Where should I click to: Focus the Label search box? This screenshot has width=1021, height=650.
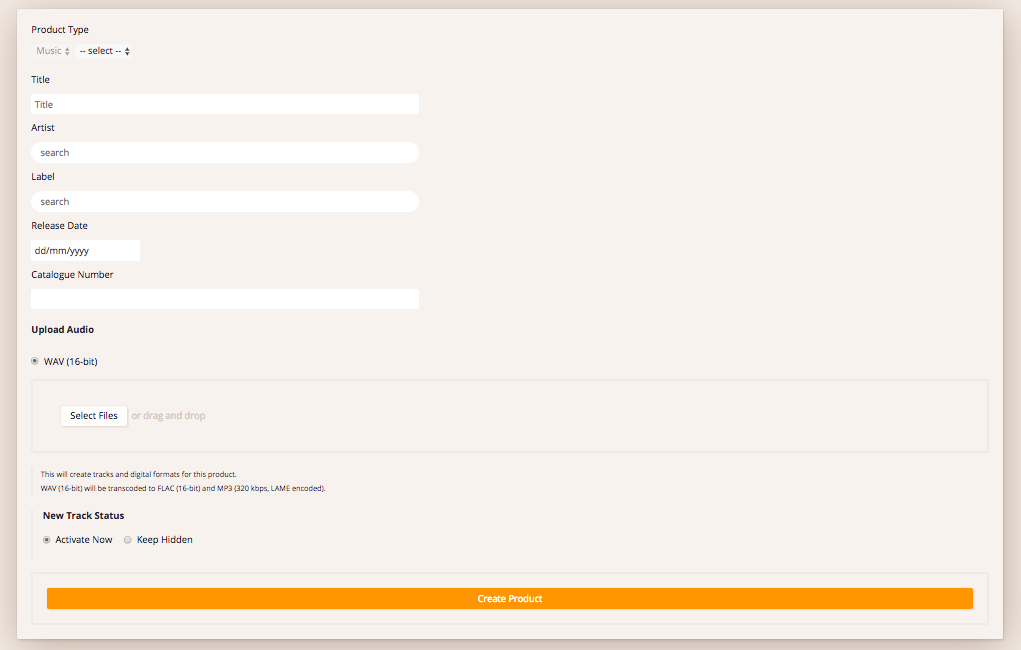tap(224, 202)
